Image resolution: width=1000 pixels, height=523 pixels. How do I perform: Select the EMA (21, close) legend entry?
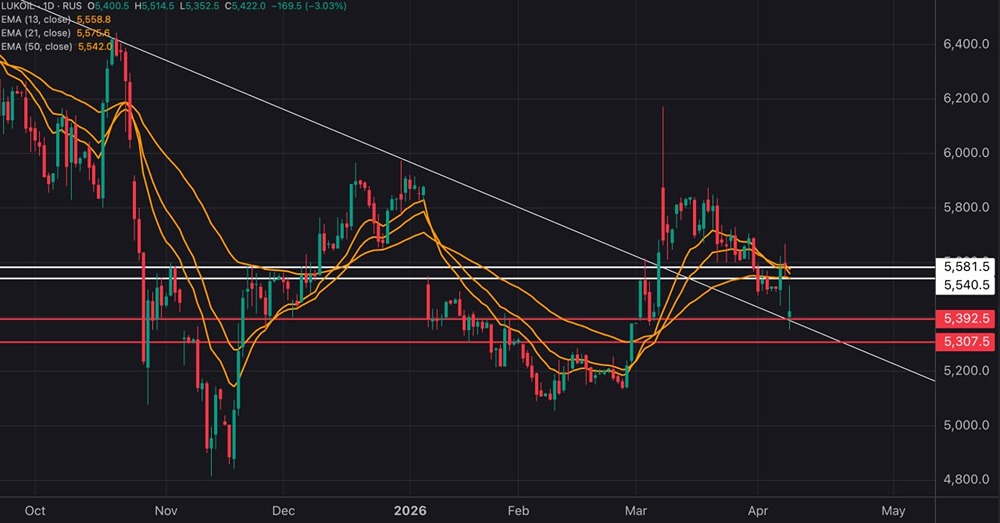point(36,33)
